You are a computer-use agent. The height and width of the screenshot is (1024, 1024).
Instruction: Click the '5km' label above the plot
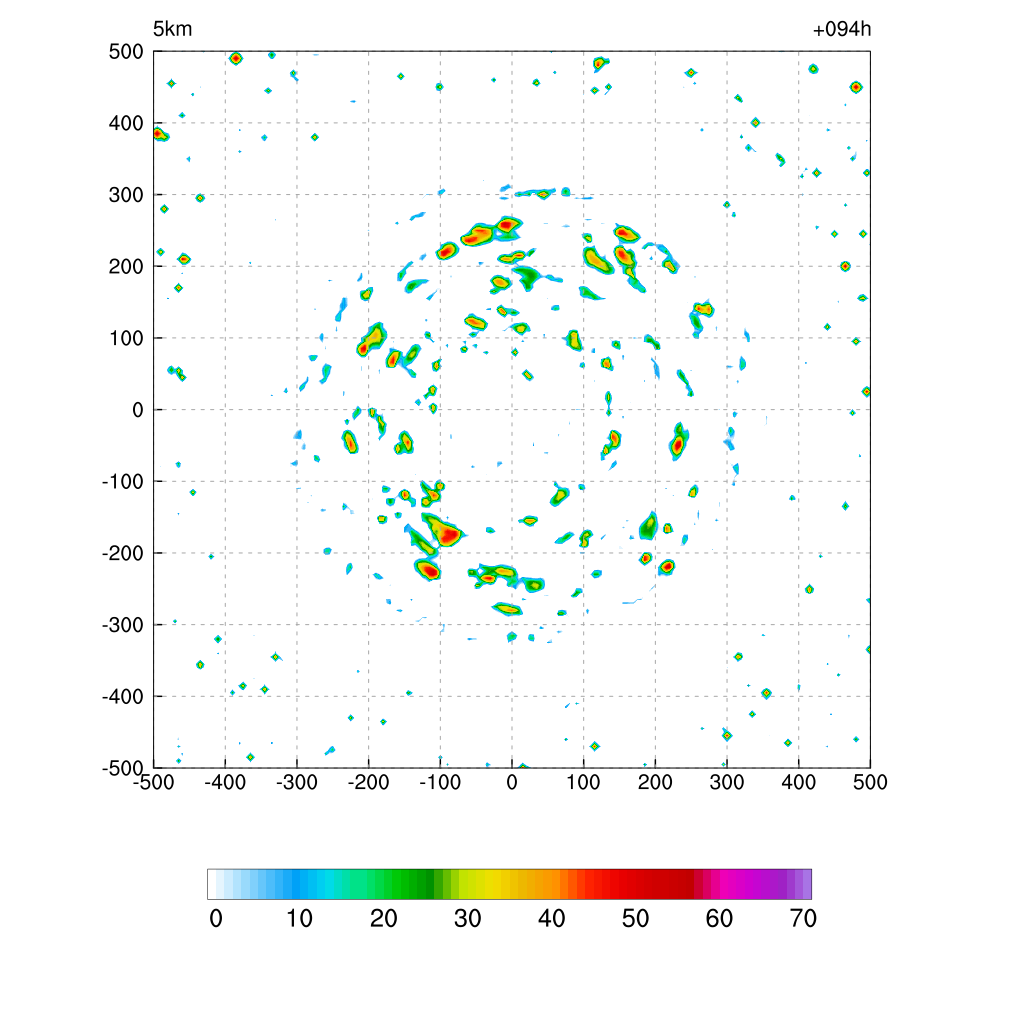172,29
